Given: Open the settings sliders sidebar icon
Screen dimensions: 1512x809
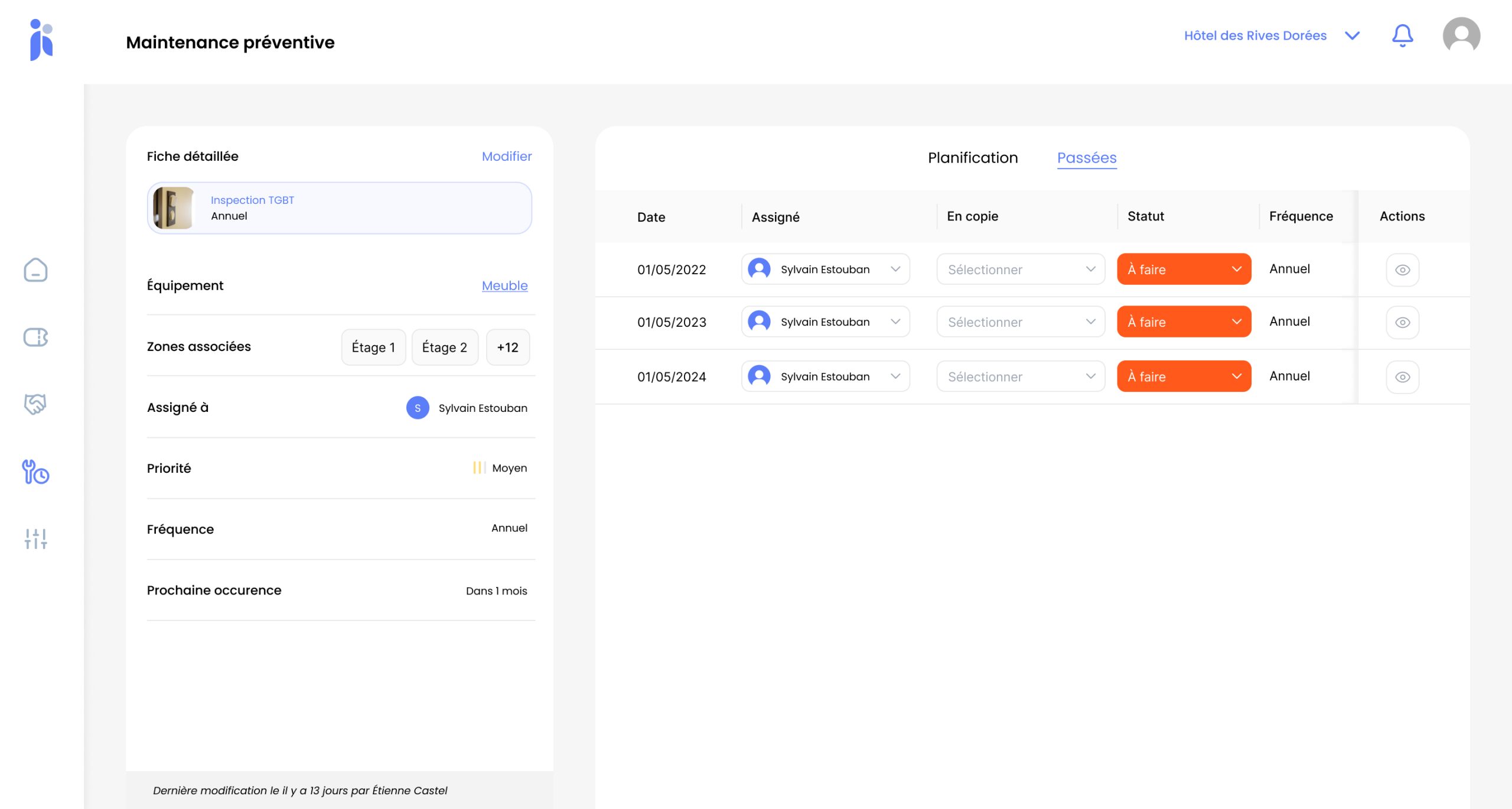Looking at the screenshot, I should 35,538.
